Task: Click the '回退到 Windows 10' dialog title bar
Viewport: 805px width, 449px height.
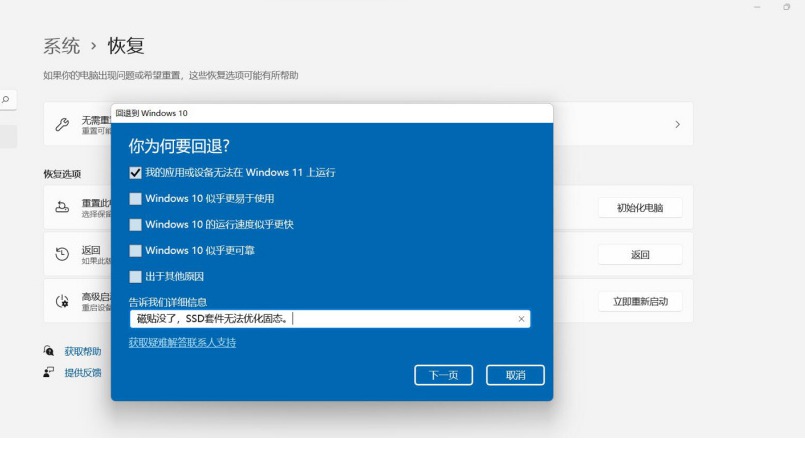Action: click(x=332, y=113)
